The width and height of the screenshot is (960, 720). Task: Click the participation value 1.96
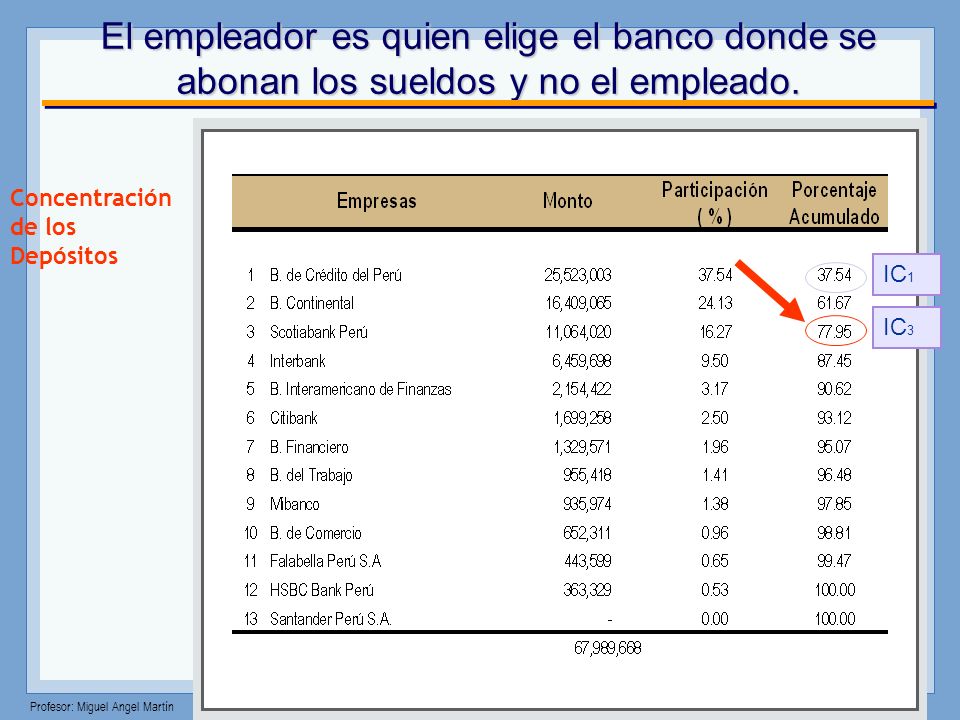click(715, 447)
